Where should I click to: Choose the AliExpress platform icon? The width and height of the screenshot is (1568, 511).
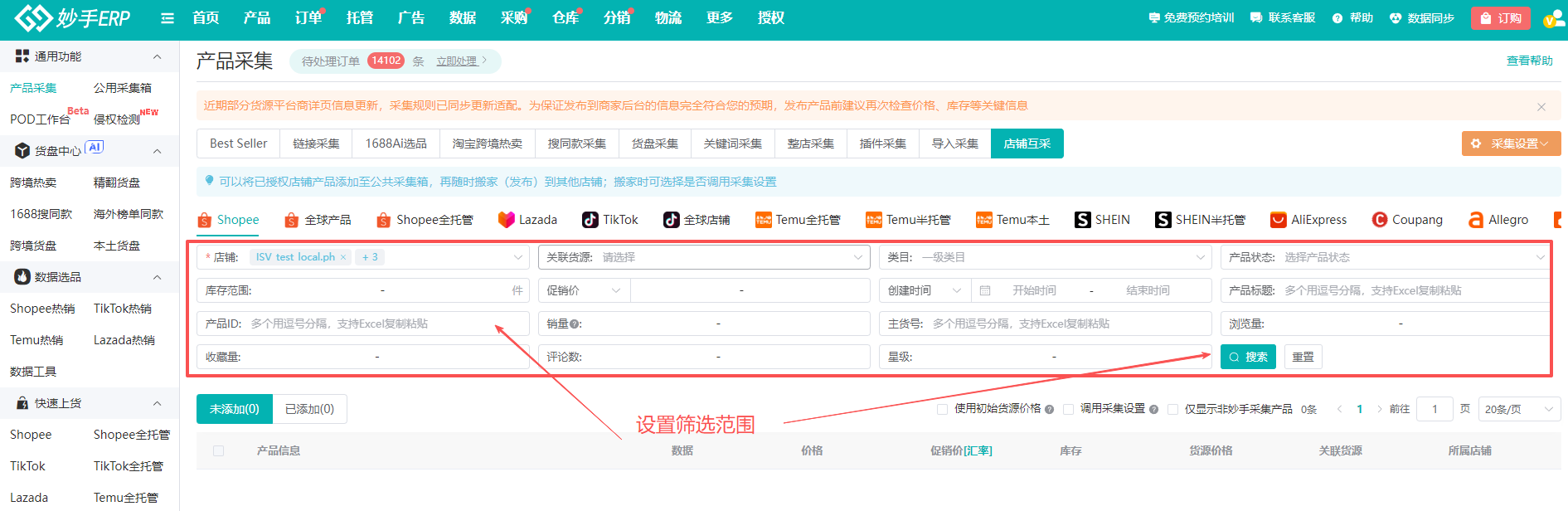tap(1279, 220)
